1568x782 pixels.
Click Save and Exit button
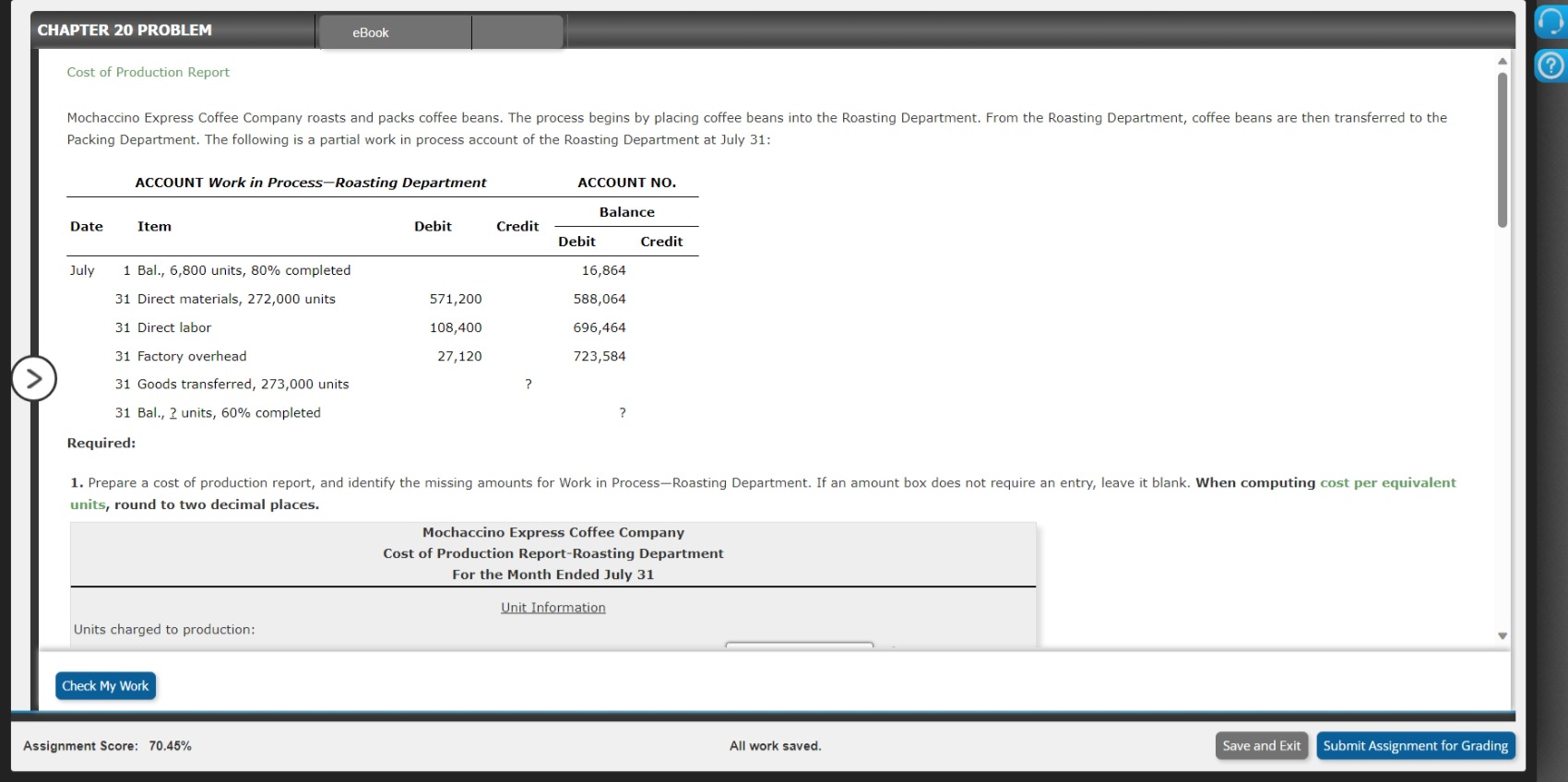tap(1262, 746)
